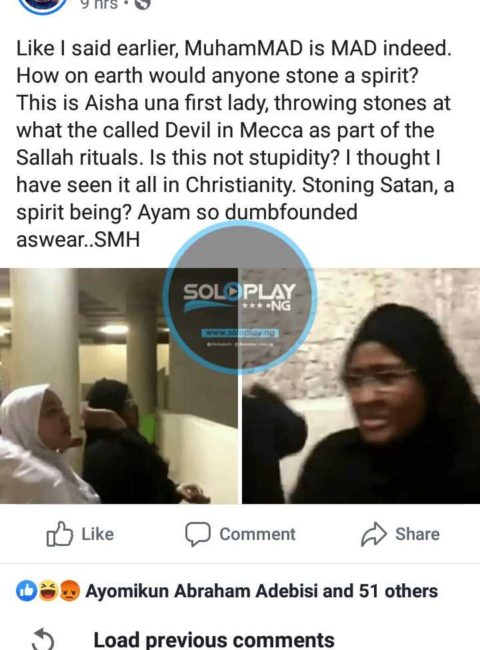Click the post timestamp showing 9 hrs
Screen dimensions: 480x650
99,4
